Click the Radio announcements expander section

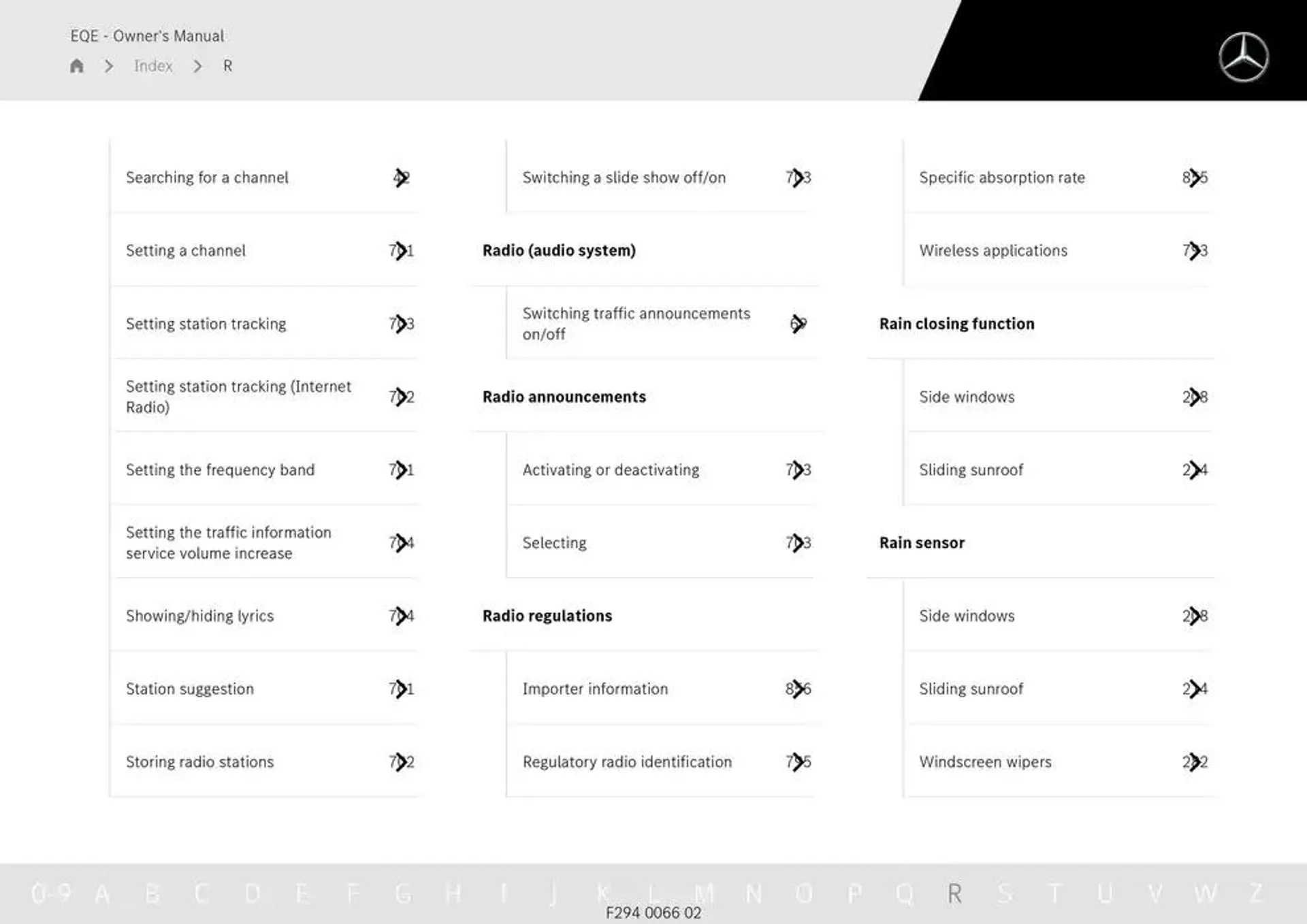pyautogui.click(x=564, y=396)
